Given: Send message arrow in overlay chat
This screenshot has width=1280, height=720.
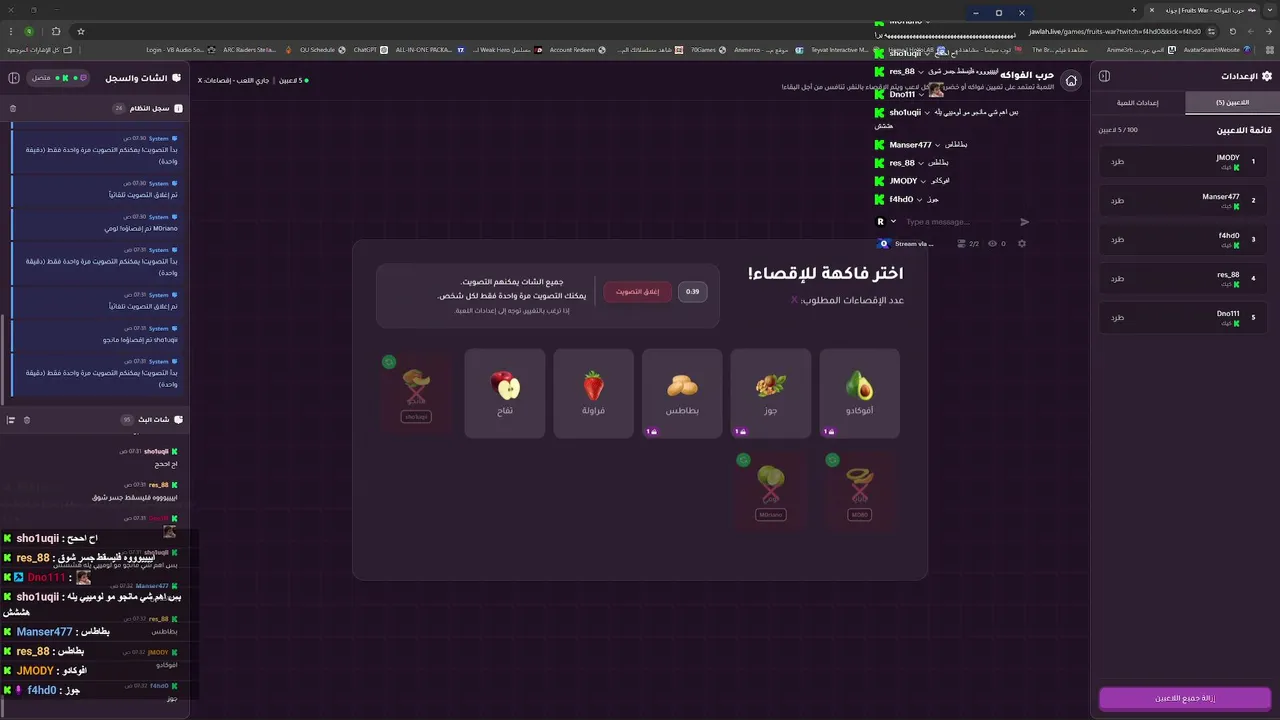Looking at the screenshot, I should [x=1024, y=222].
